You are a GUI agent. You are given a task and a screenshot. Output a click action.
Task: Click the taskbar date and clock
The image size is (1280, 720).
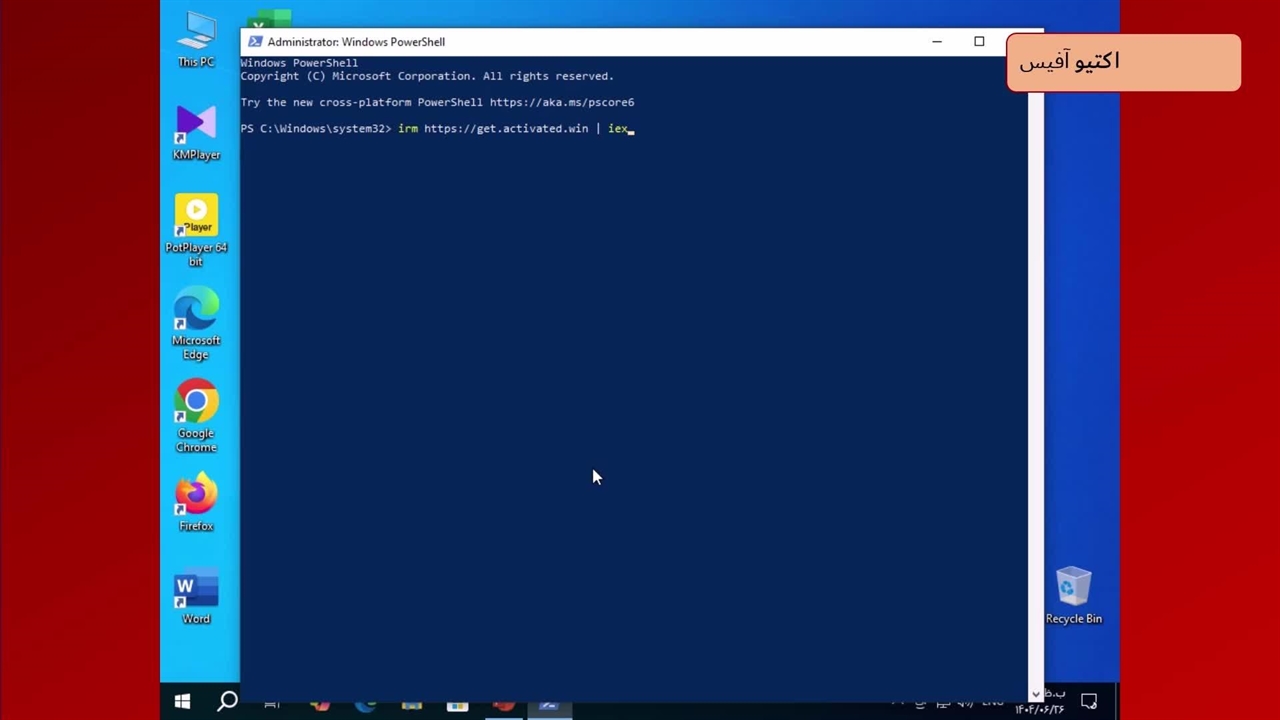(1040, 702)
